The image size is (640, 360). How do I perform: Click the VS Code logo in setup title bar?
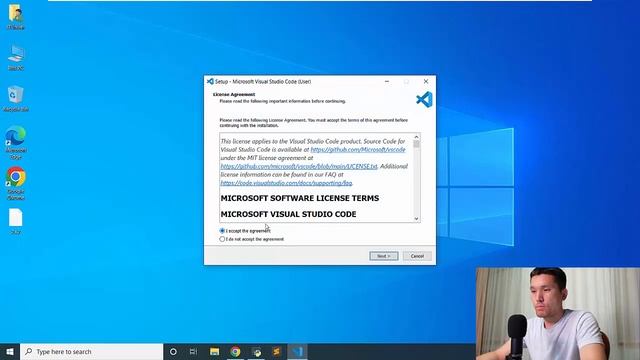pyautogui.click(x=210, y=82)
